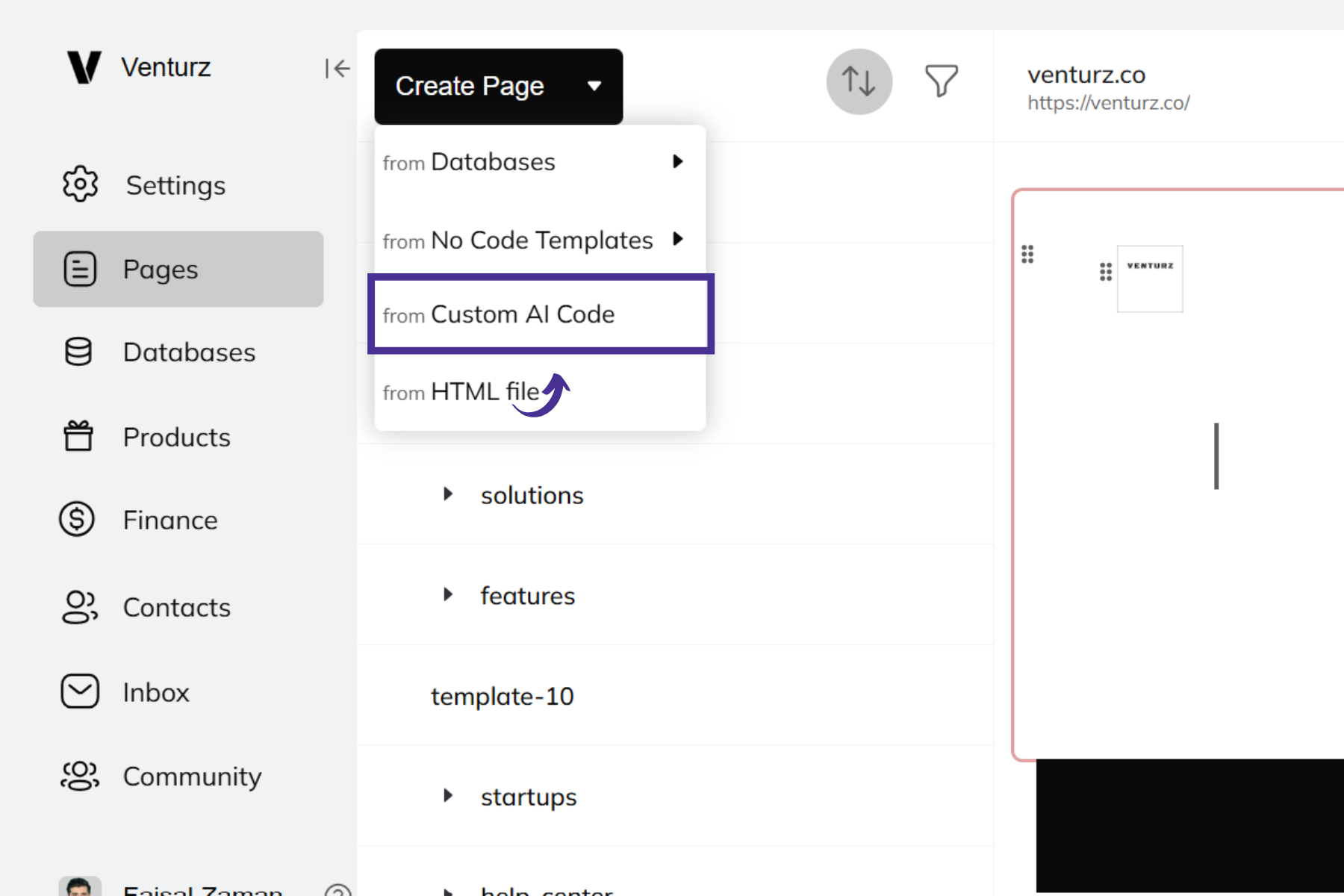Viewport: 1344px width, 896px height.
Task: Select the solutions page row
Action: pyautogui.click(x=675, y=494)
